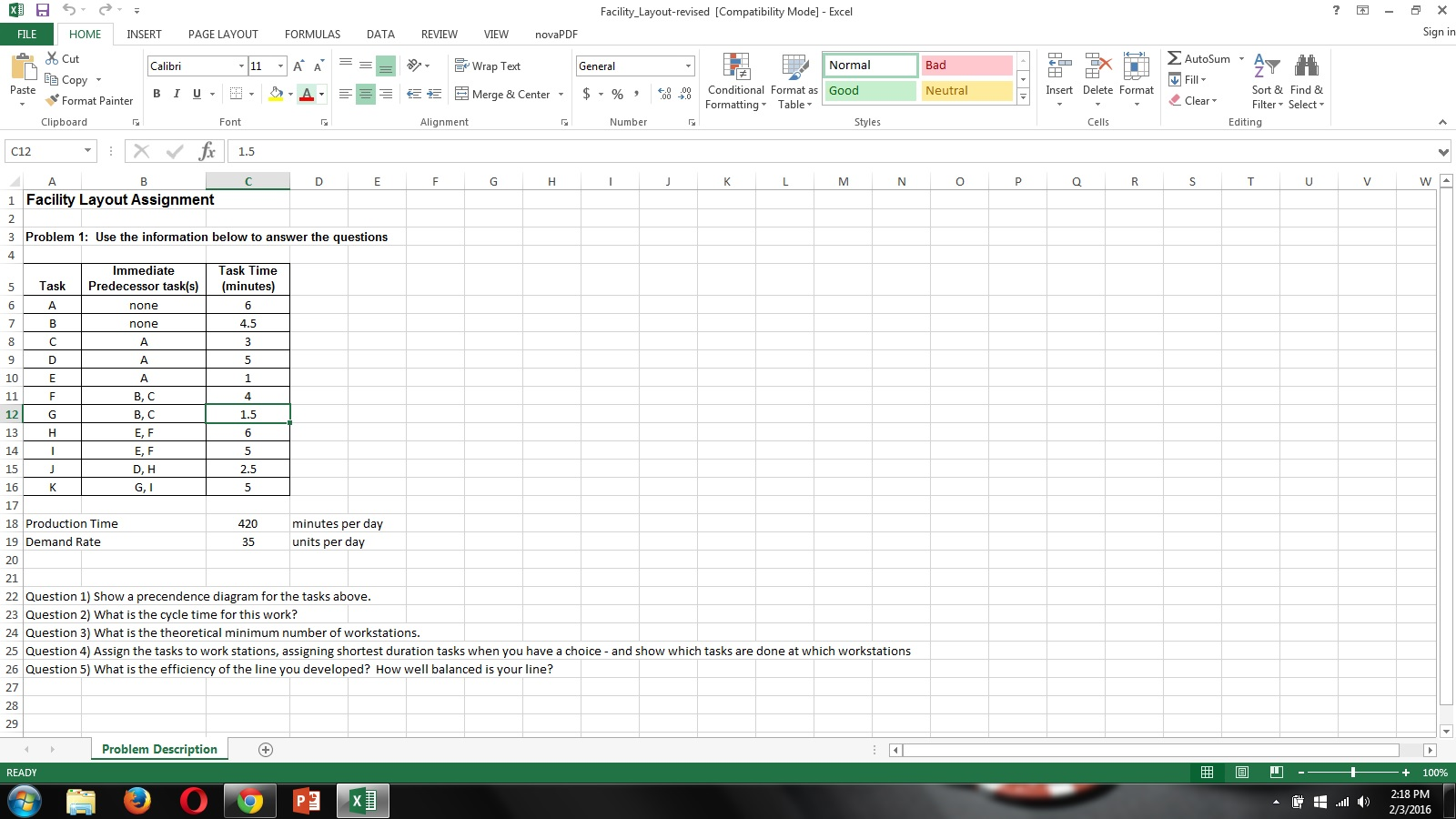Select the Center alignment icon
Screen dimensions: 1456x819
[364, 93]
